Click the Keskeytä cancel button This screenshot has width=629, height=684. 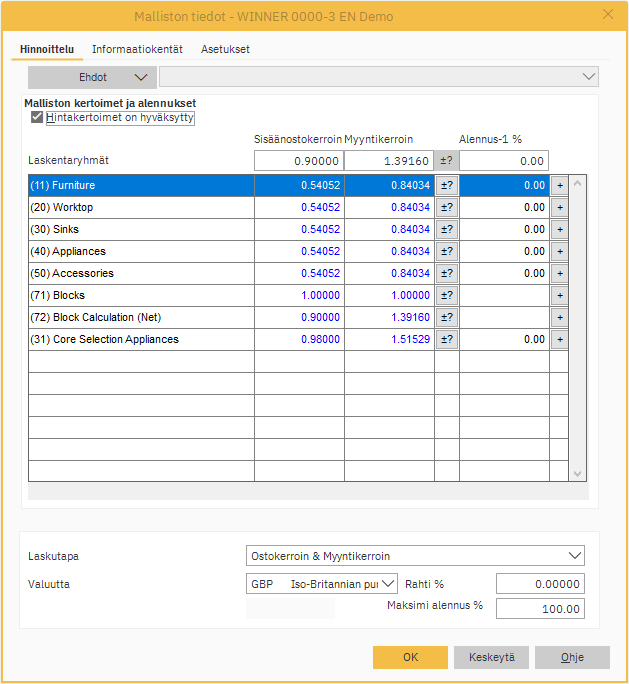pyautogui.click(x=491, y=657)
